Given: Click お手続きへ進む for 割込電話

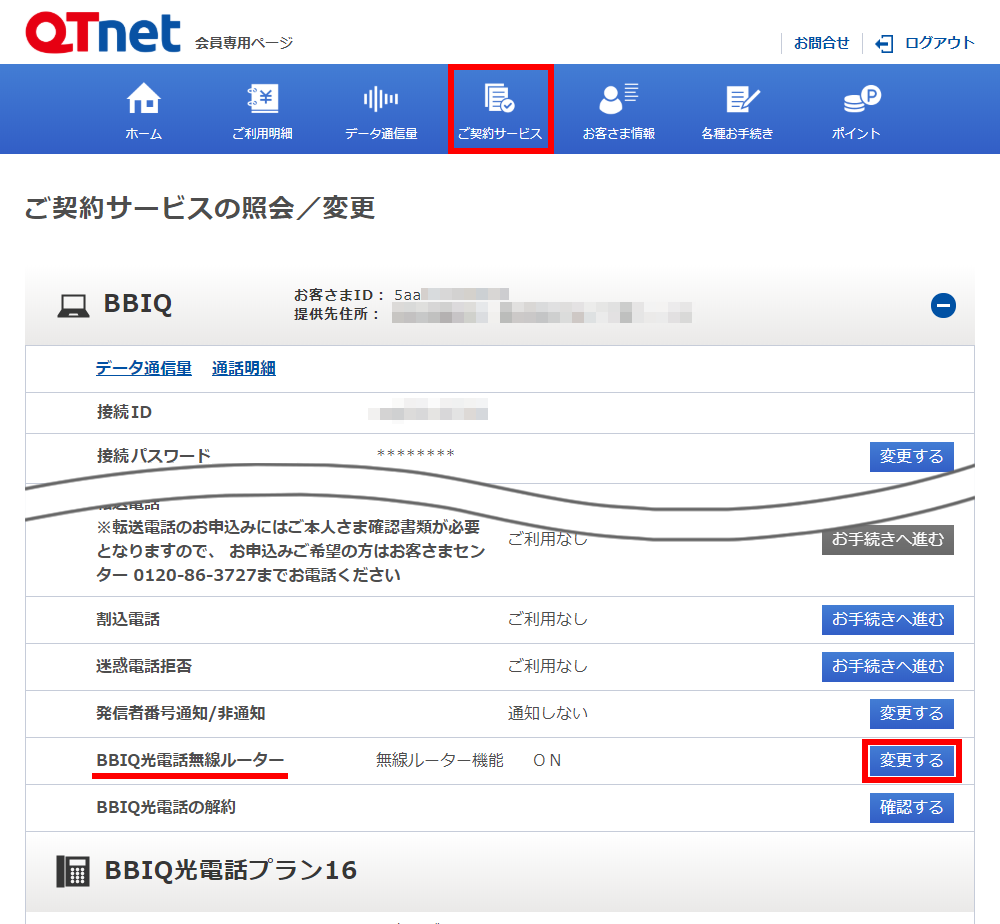Looking at the screenshot, I should coord(887,619).
